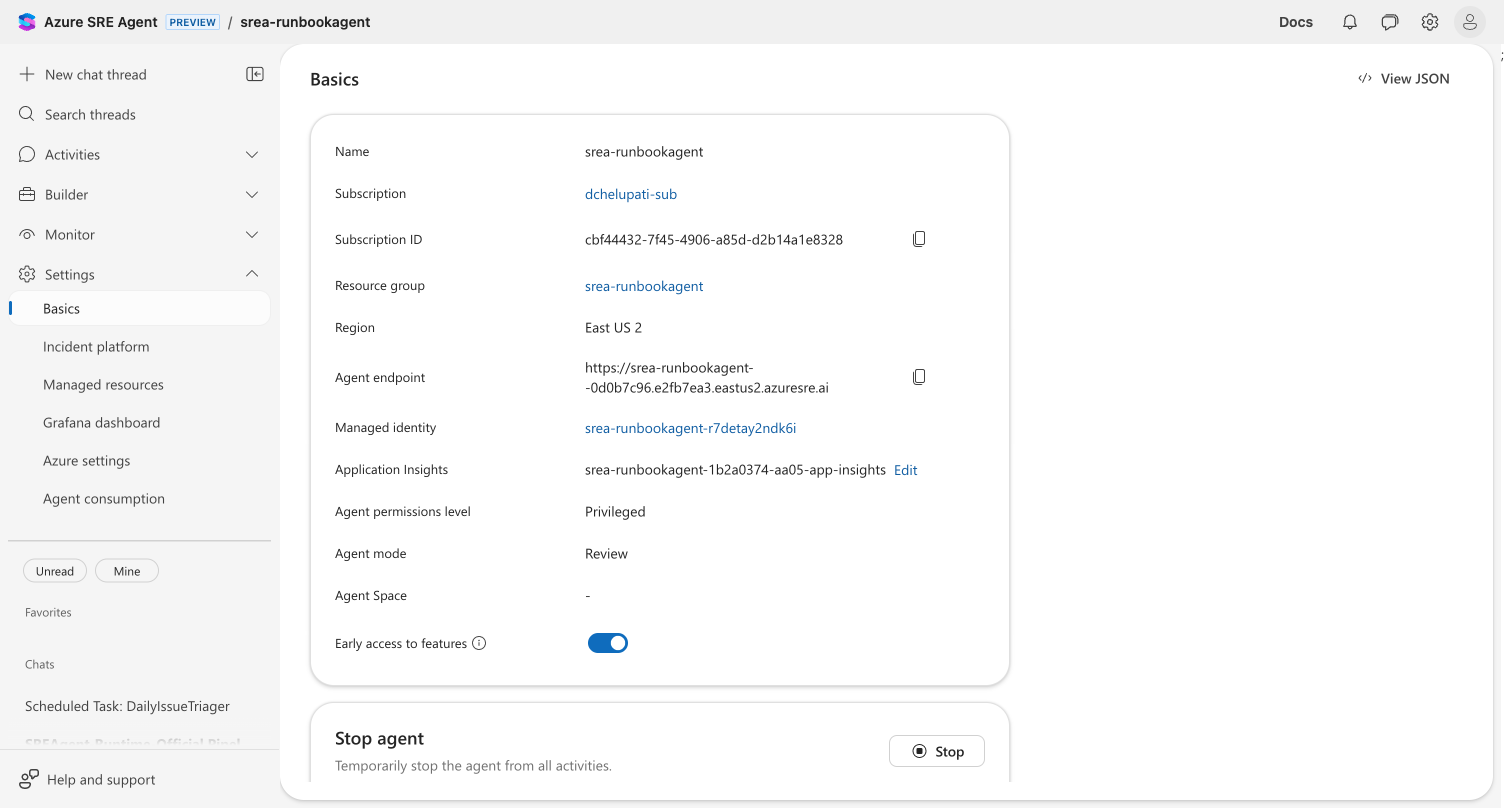
Task: Click the Stop agent button
Action: (937, 751)
